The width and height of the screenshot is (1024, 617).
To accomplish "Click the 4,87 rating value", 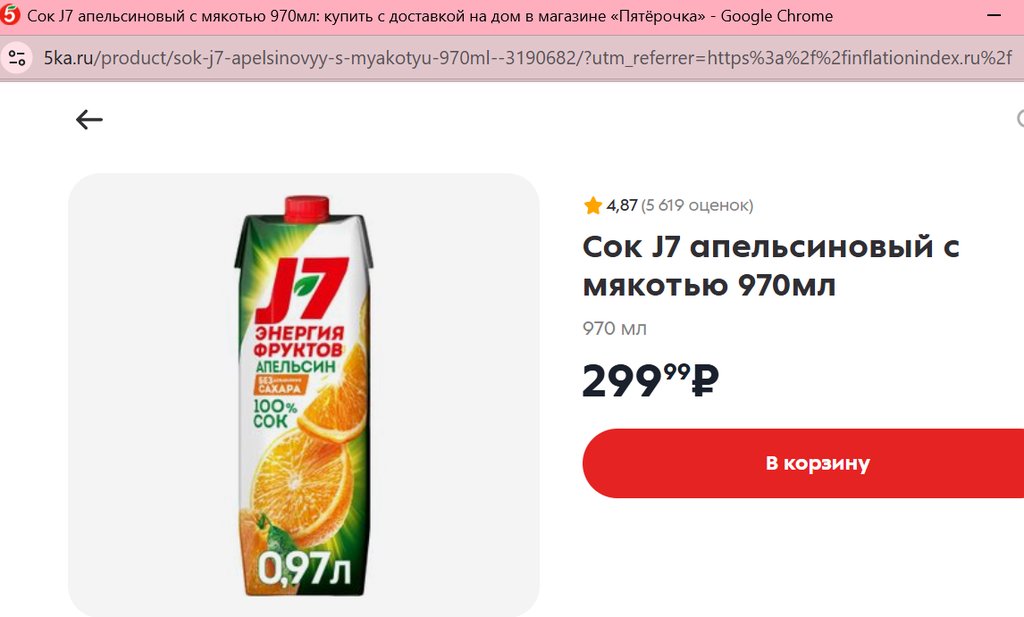I will [621, 206].
